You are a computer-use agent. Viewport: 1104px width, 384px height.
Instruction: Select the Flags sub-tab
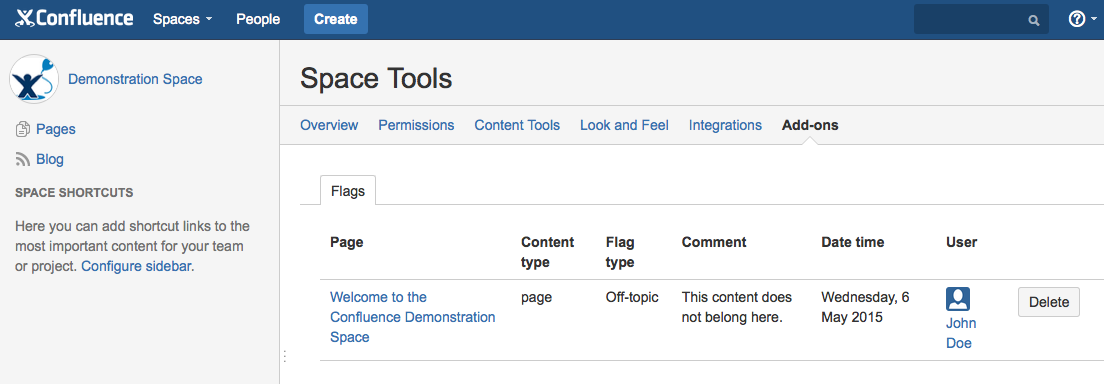348,190
